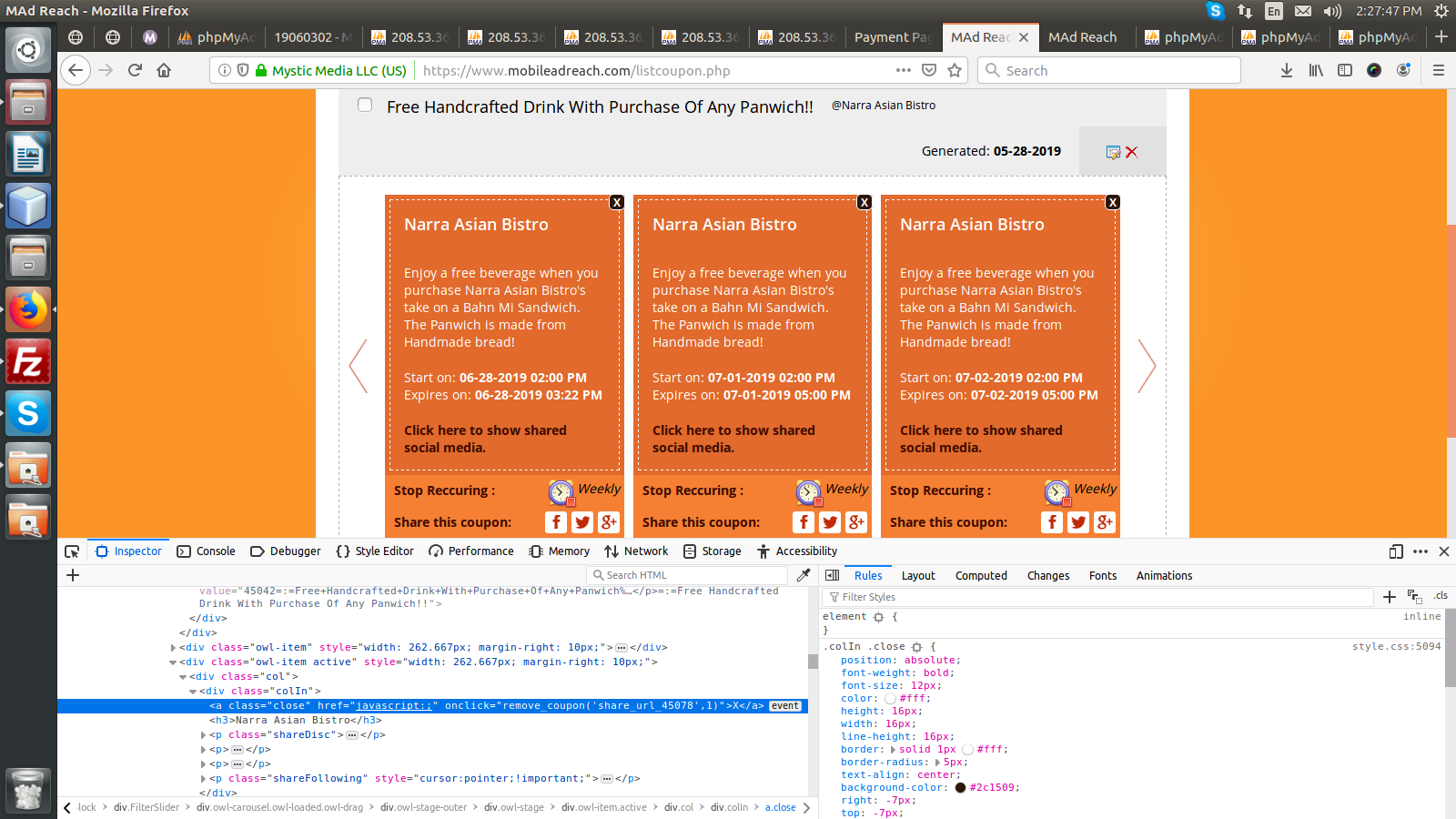Add a new CSS rule with the plus
Screen dimensions: 1456x819
[x=1389, y=597]
